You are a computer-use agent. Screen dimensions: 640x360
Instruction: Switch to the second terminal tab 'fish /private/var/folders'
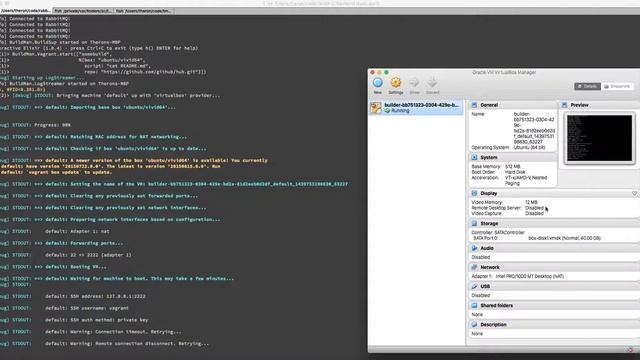pos(83,11)
